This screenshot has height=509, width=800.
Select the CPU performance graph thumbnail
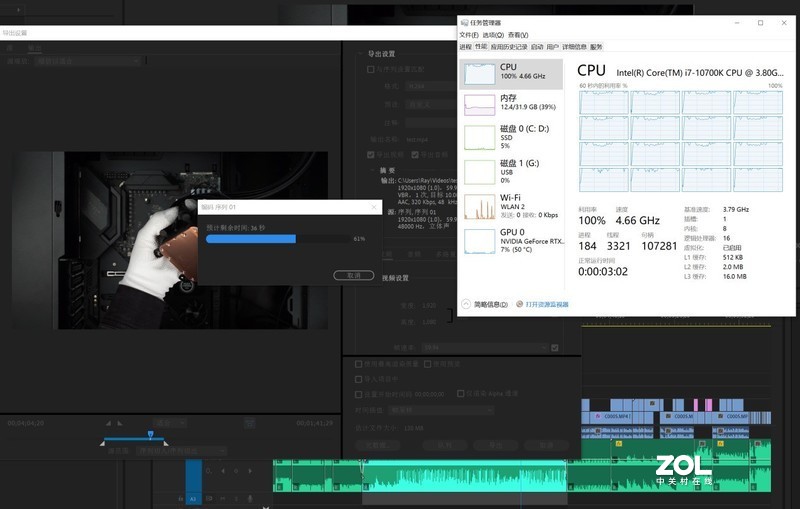click(x=479, y=73)
